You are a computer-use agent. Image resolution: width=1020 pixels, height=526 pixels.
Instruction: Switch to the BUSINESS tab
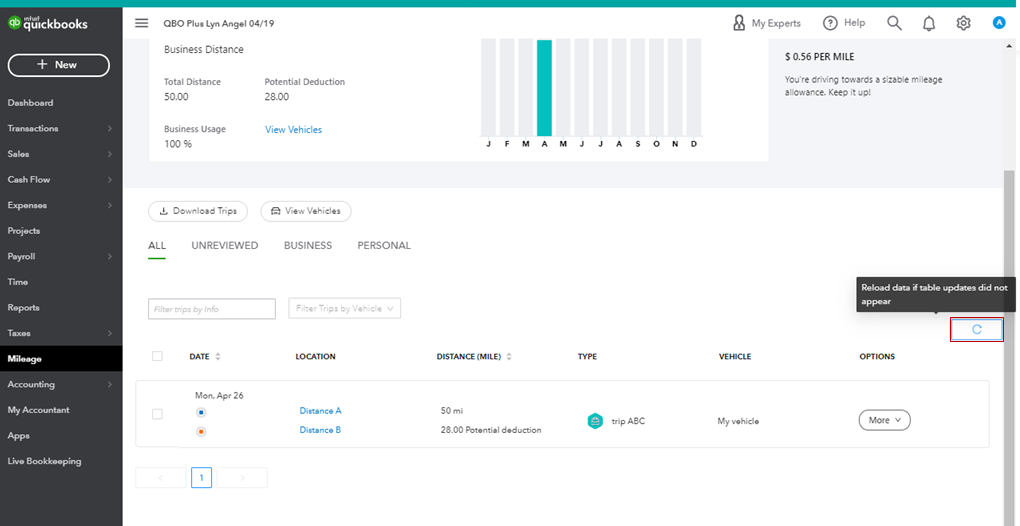308,246
